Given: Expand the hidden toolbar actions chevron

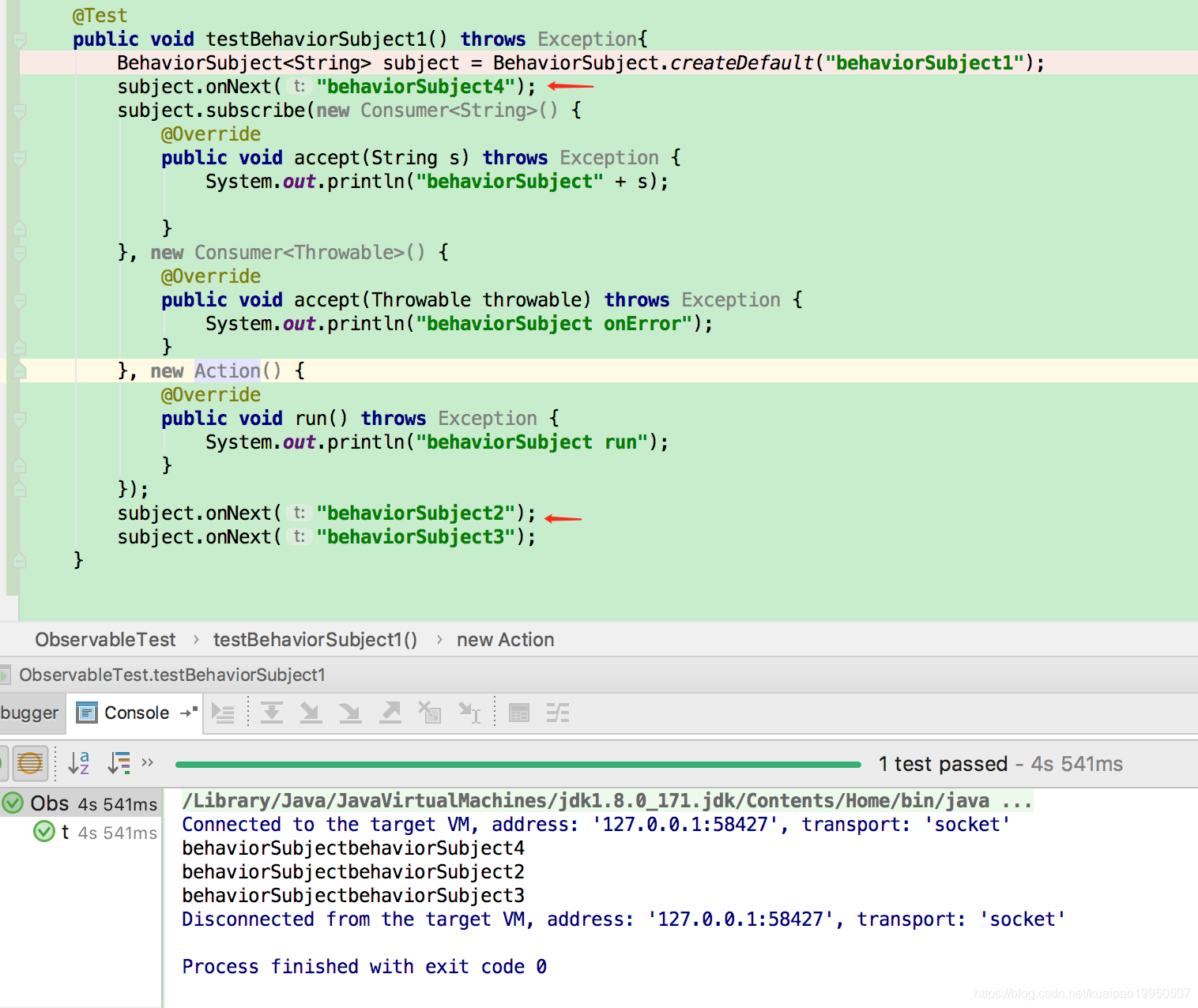Looking at the screenshot, I should [148, 762].
